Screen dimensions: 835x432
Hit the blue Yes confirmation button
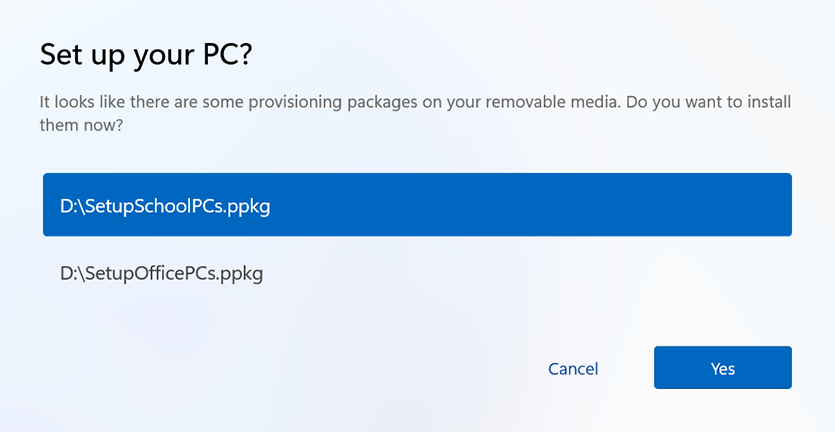tap(722, 368)
